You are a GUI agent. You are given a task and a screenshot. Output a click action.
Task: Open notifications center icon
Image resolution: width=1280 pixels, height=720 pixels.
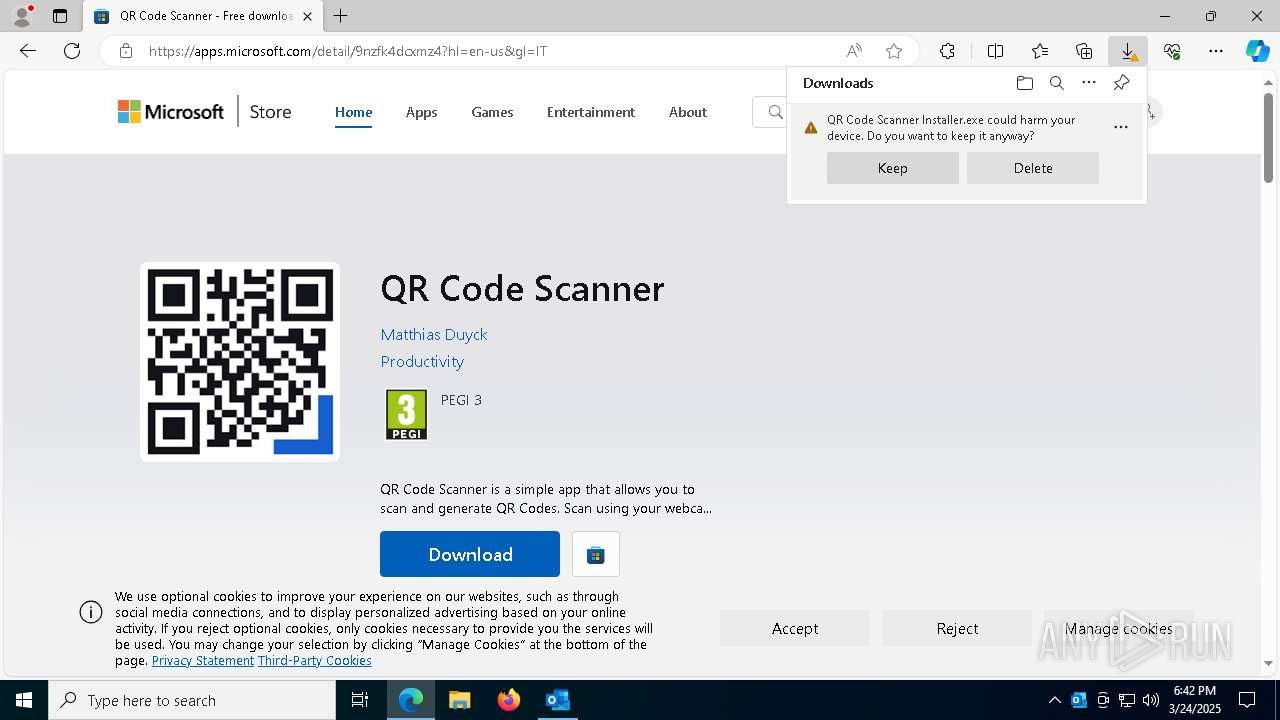(x=1247, y=700)
